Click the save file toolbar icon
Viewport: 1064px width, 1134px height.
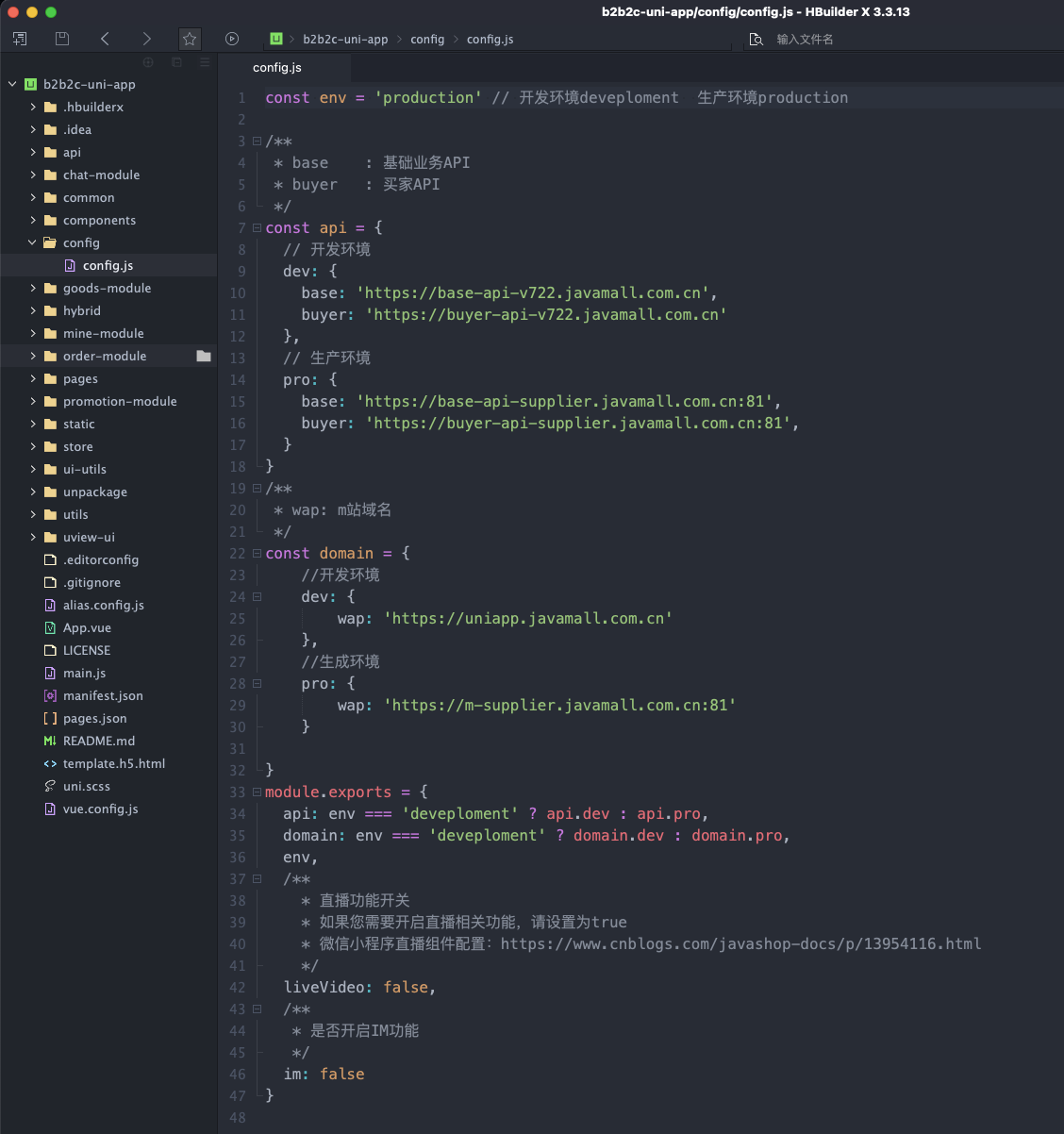[62, 39]
